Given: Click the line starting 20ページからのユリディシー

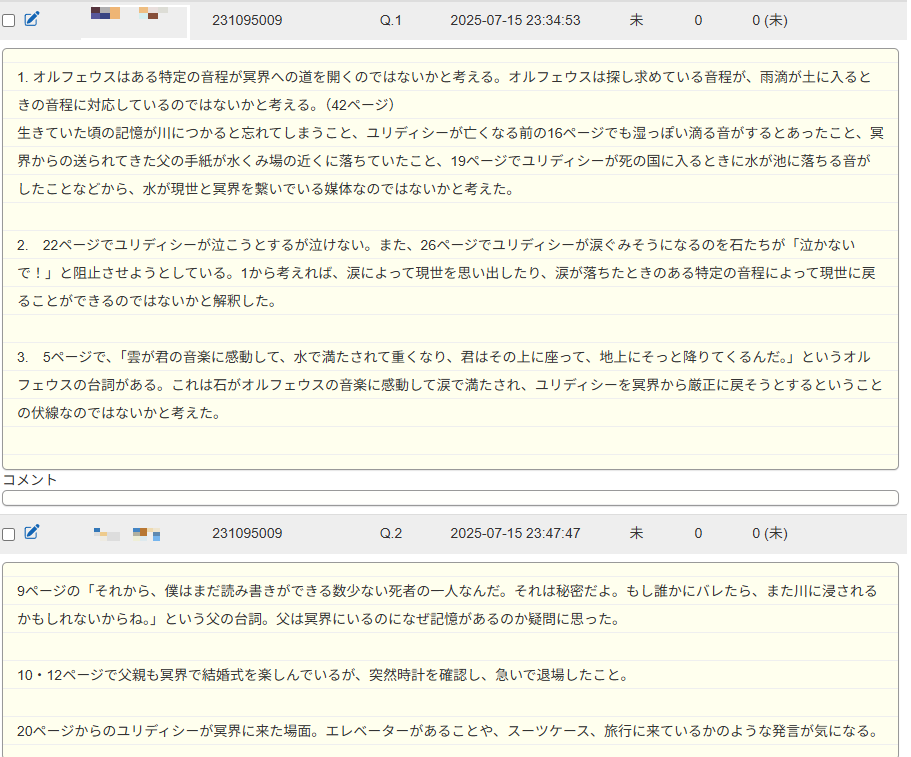Looking at the screenshot, I should [x=449, y=731].
